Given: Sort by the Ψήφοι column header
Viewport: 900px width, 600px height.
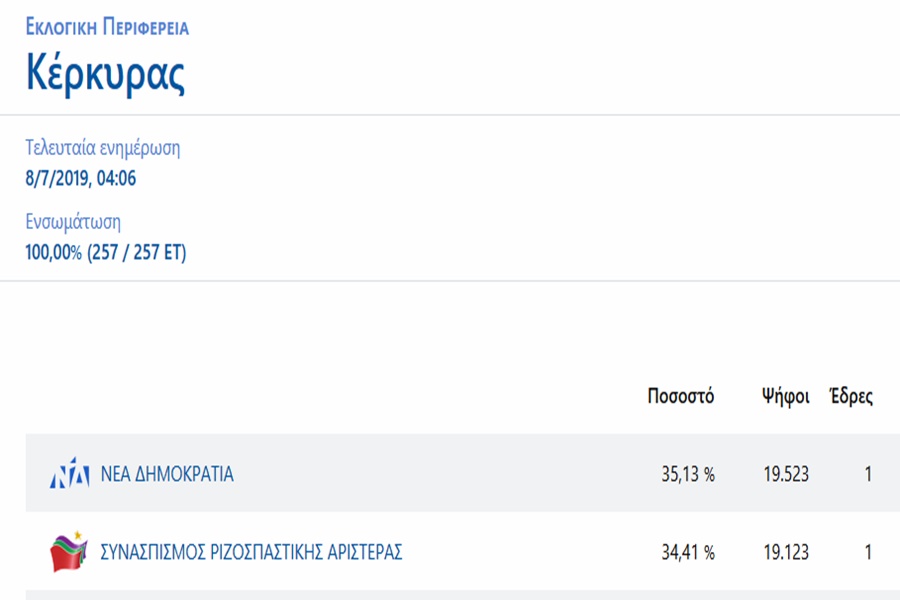Looking at the screenshot, I should point(785,396).
